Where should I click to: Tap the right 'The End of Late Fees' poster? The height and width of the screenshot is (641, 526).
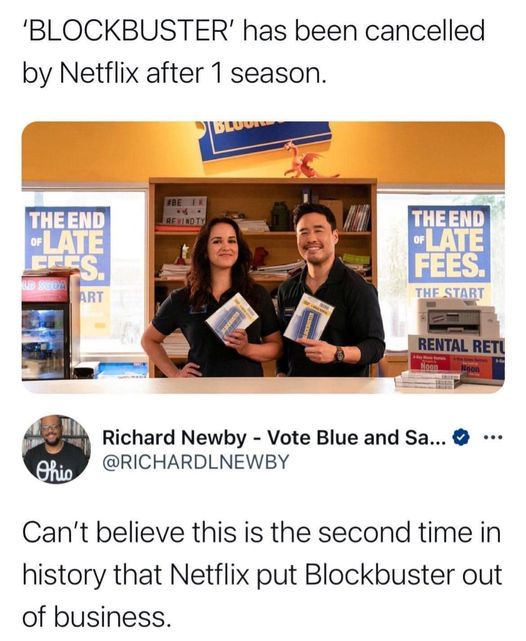click(449, 245)
